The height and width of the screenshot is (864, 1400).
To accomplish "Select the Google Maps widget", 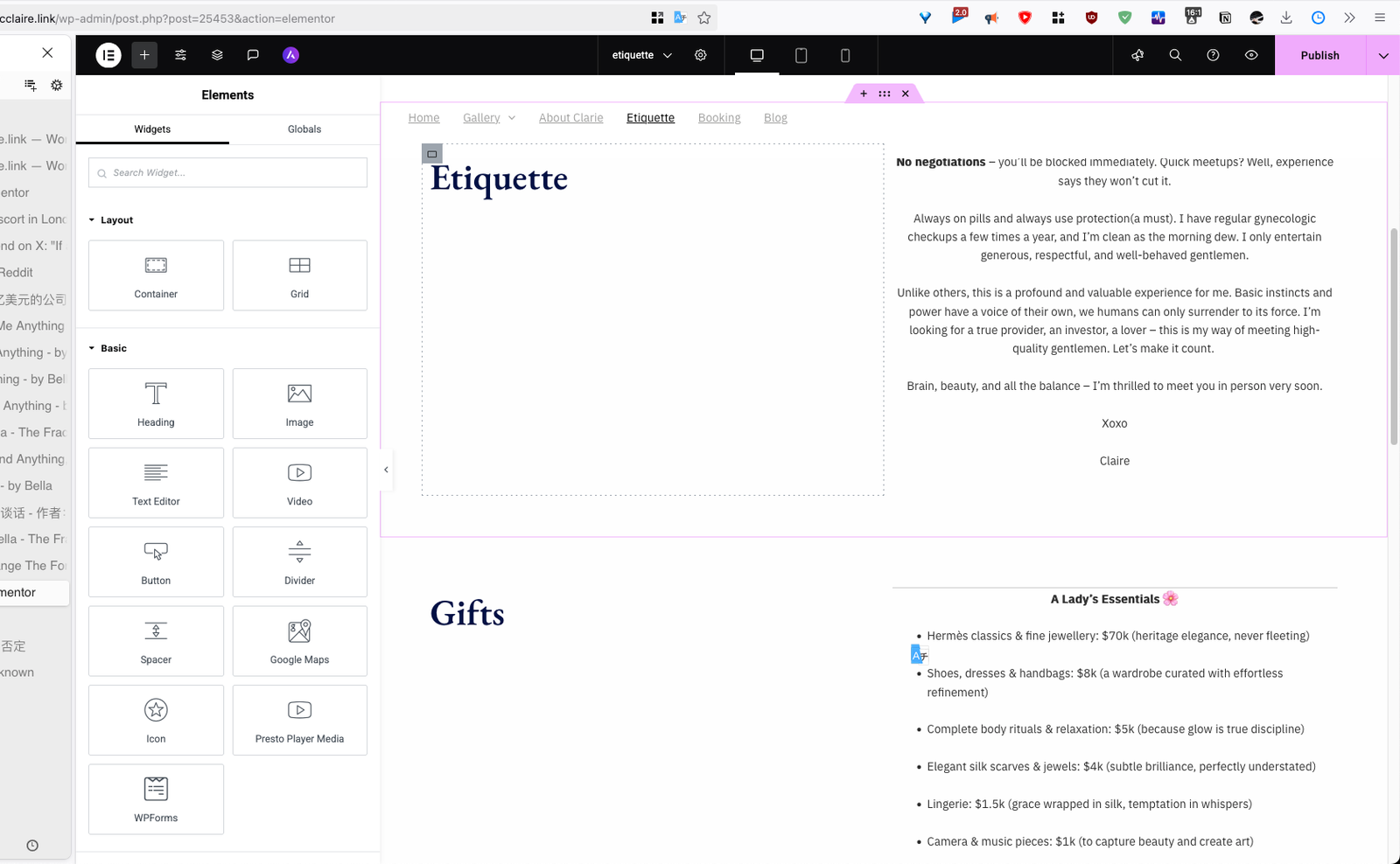I will [x=299, y=641].
